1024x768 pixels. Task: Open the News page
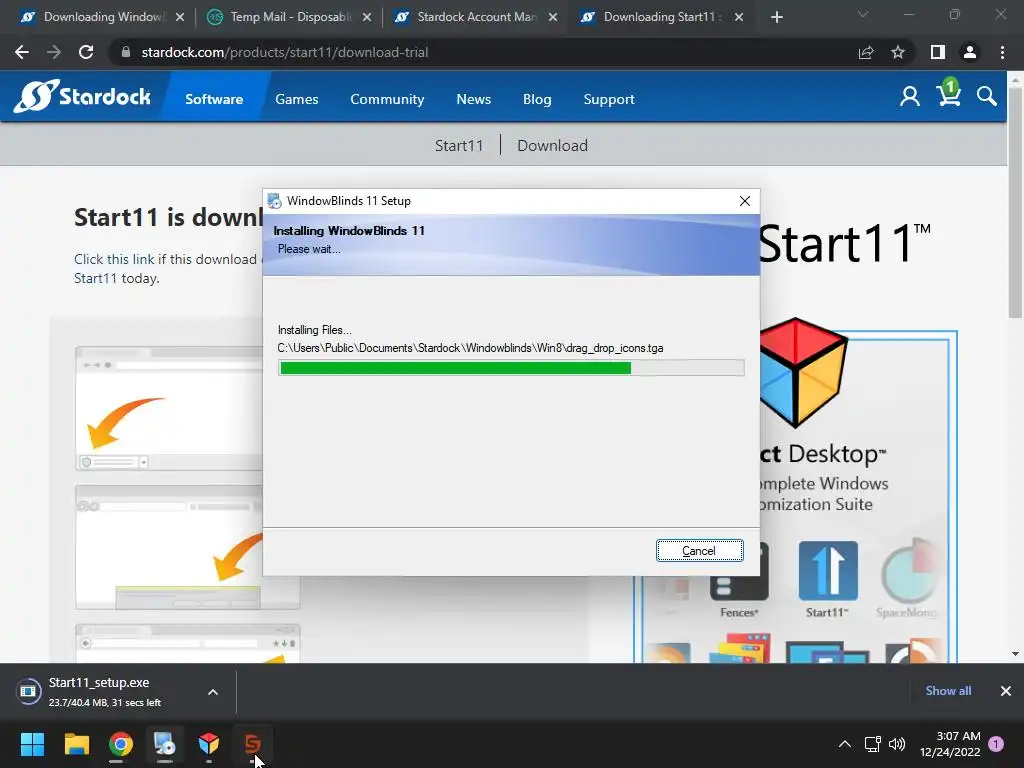coord(473,99)
